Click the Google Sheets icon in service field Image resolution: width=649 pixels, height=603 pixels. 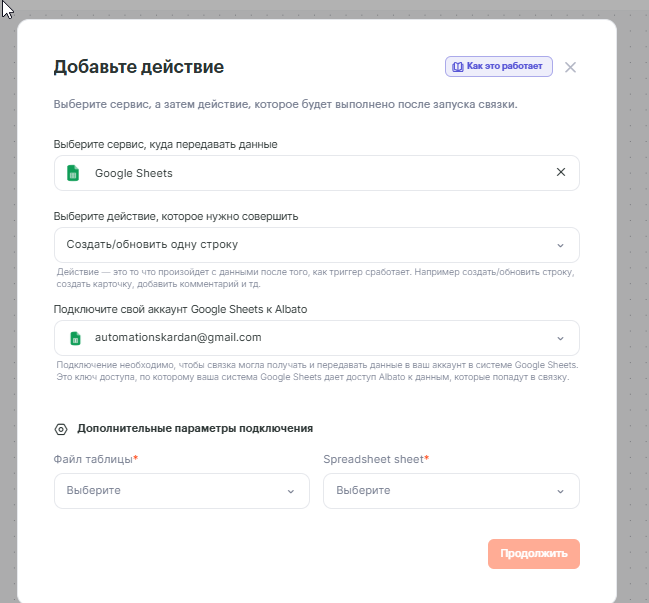point(73,173)
